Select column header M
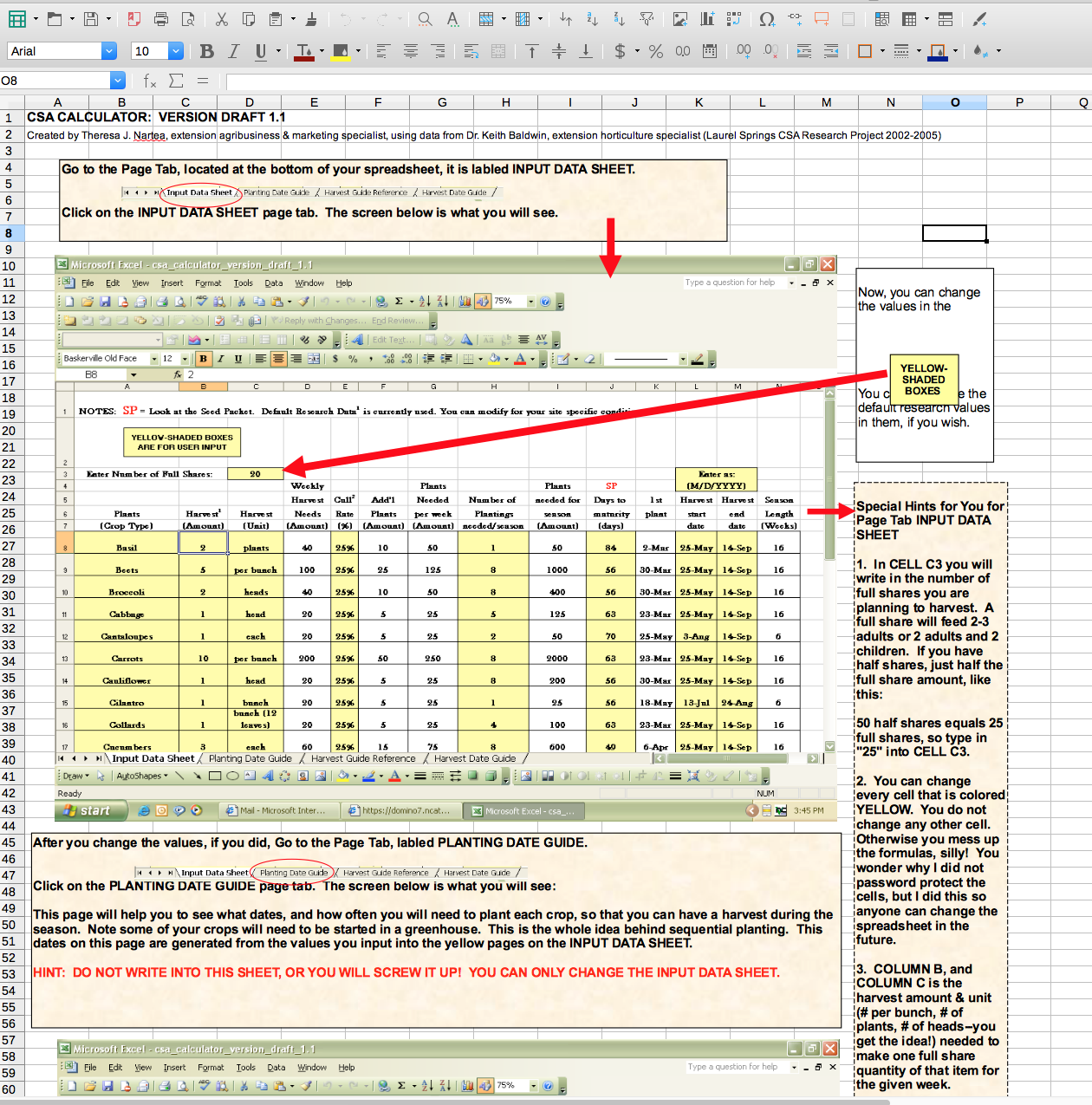 826,102
